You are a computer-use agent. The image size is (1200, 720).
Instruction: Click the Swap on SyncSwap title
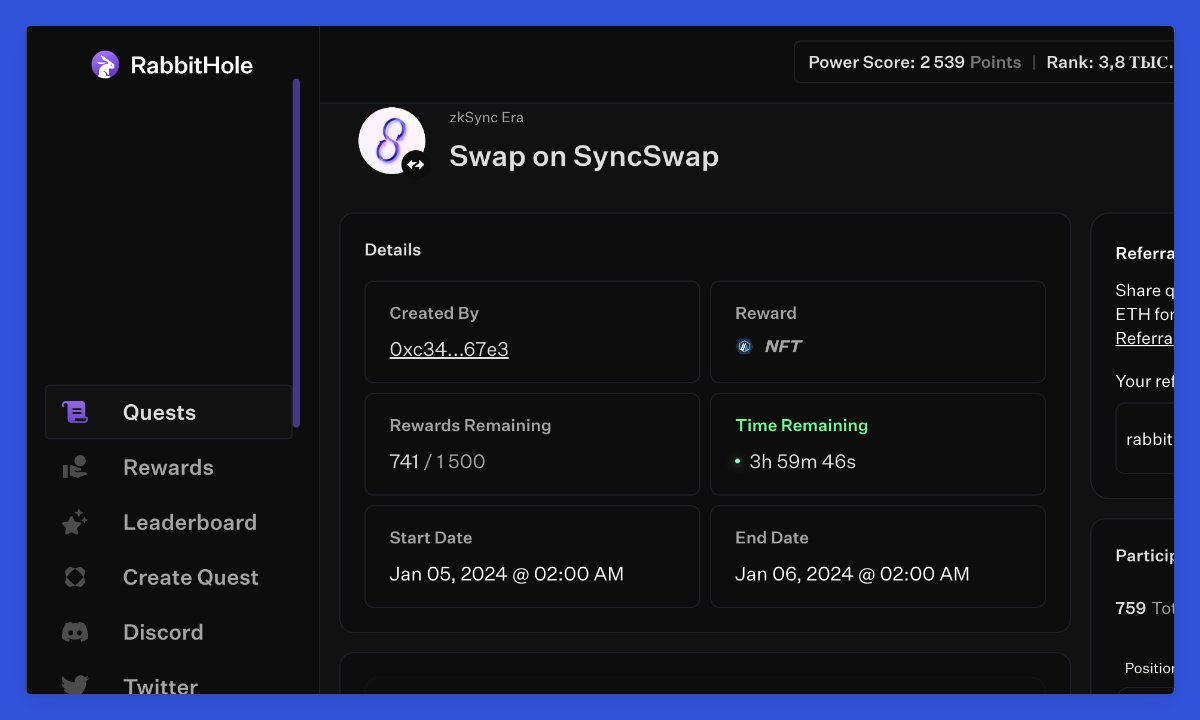click(584, 156)
